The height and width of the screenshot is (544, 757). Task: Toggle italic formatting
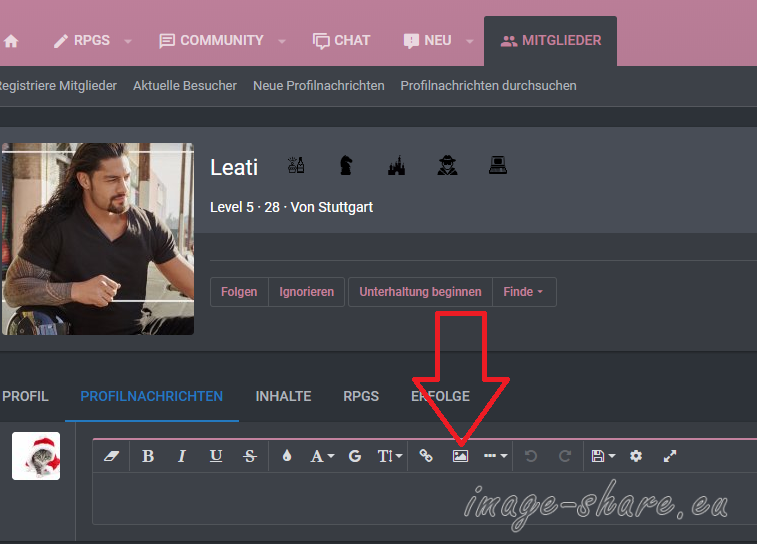[x=182, y=456]
